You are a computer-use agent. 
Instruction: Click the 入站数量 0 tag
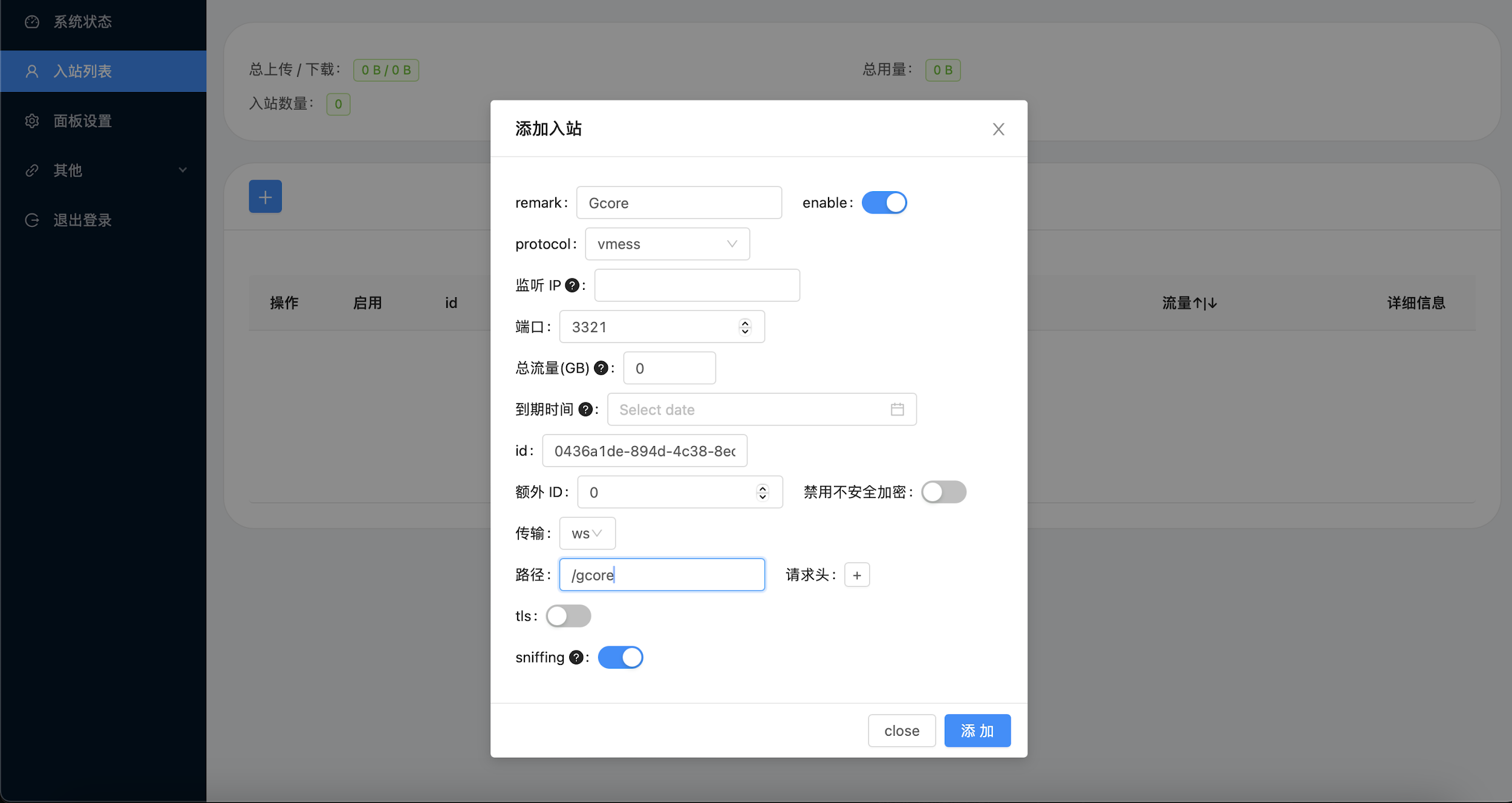(x=339, y=104)
